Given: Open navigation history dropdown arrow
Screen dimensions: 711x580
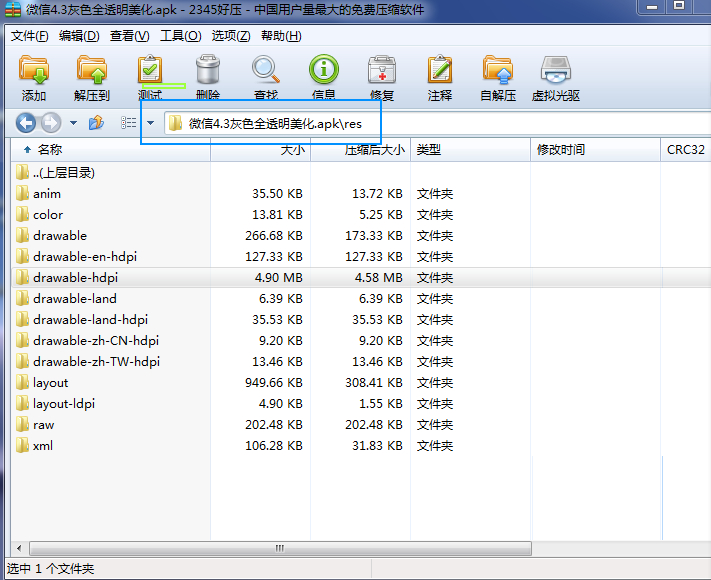Looking at the screenshot, I should (73, 123).
